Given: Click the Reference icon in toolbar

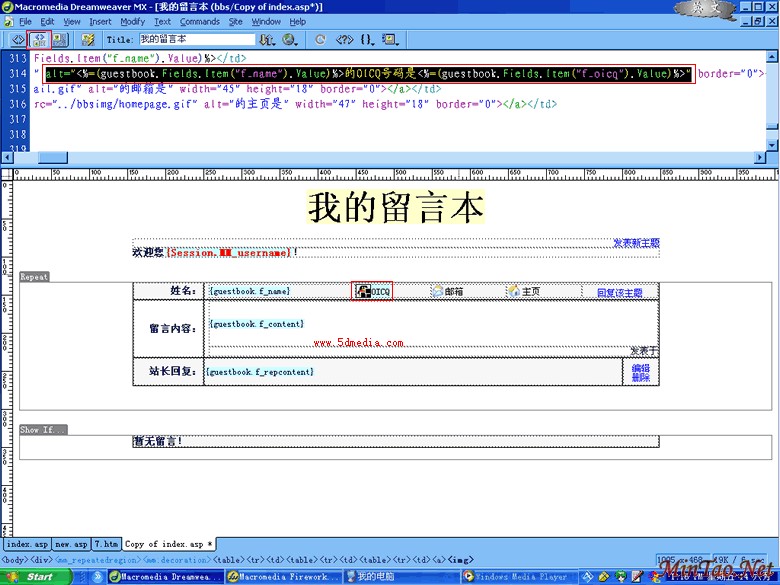Looking at the screenshot, I should click(344, 39).
